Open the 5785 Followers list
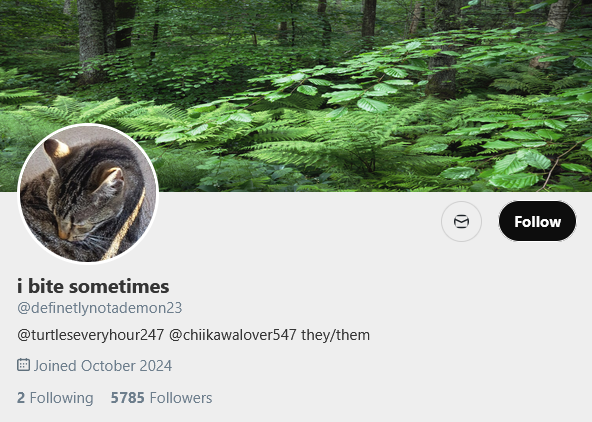This screenshot has width=592, height=422. pyautogui.click(x=161, y=398)
